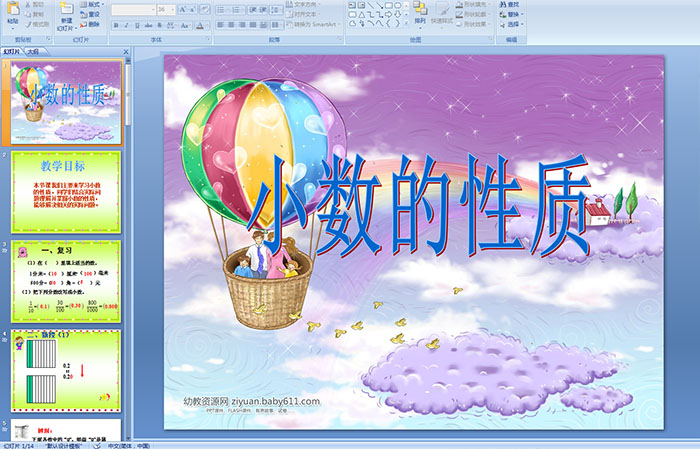
Task: Click the Grow Font (large A) icon
Action: (x=183, y=9)
